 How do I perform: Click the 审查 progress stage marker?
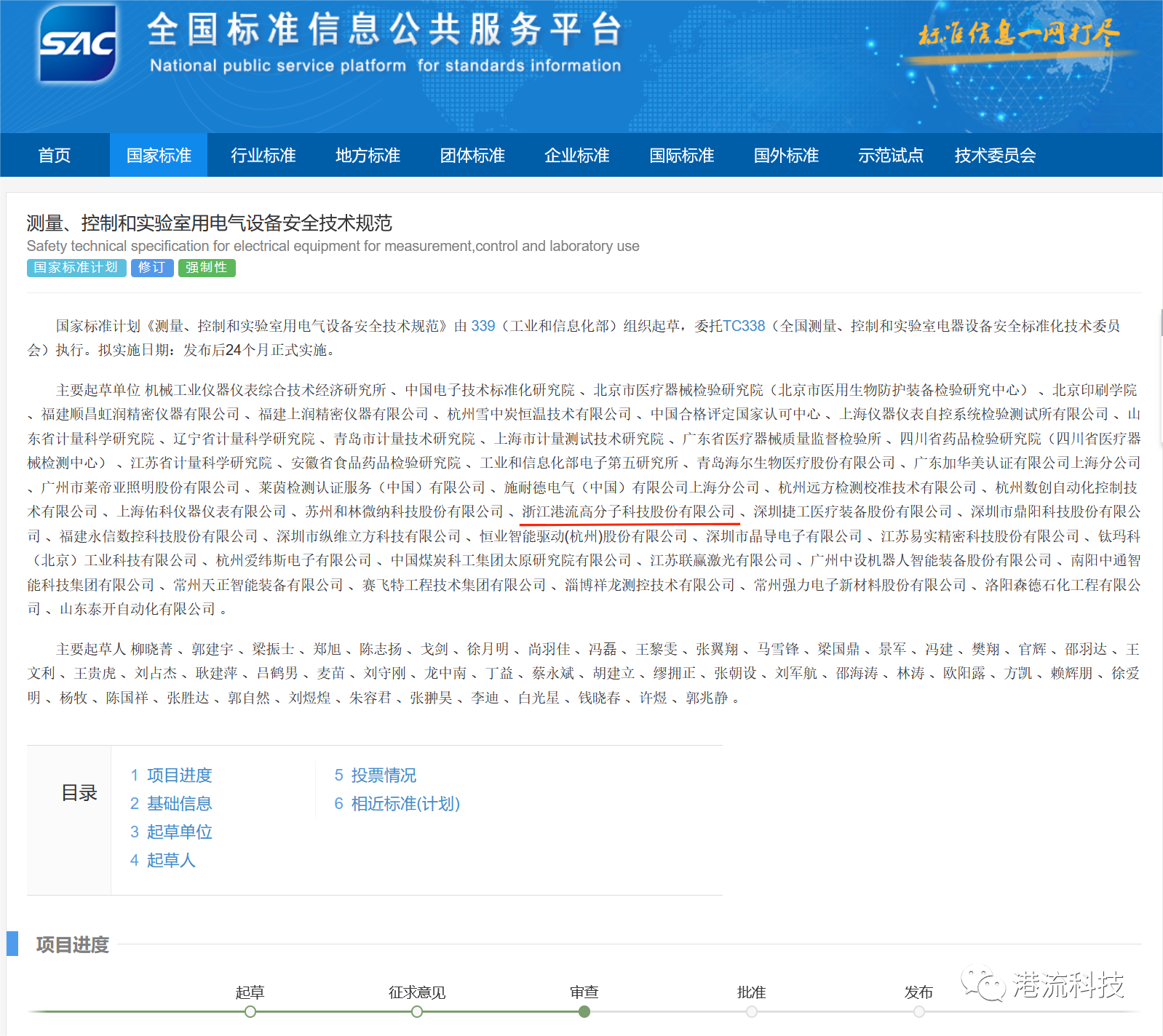tap(584, 1011)
